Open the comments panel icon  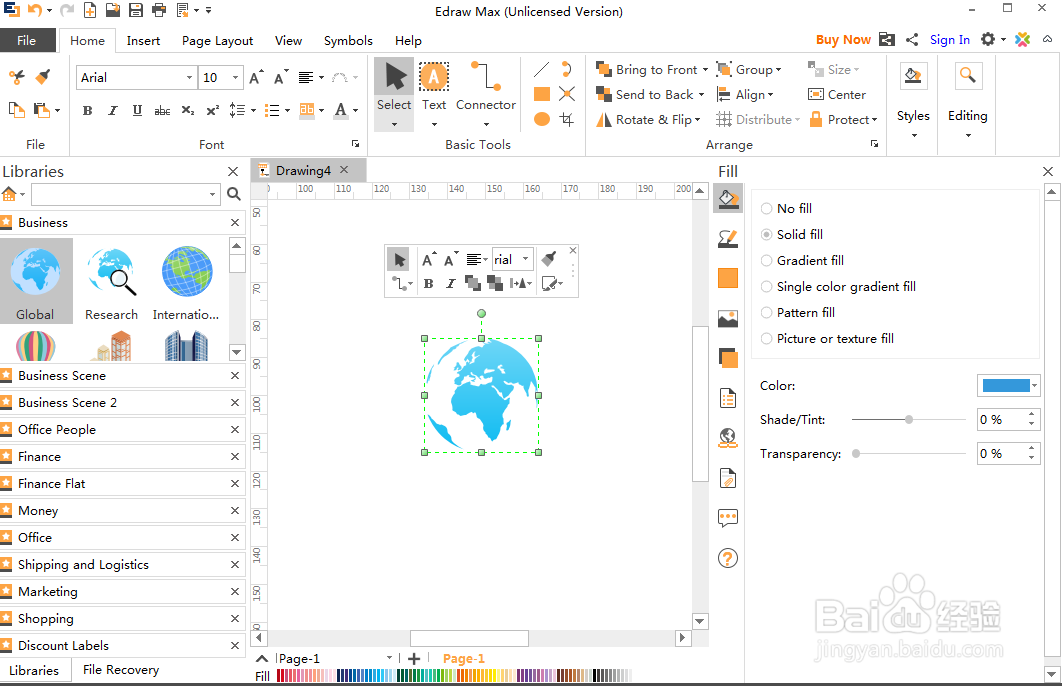(728, 519)
